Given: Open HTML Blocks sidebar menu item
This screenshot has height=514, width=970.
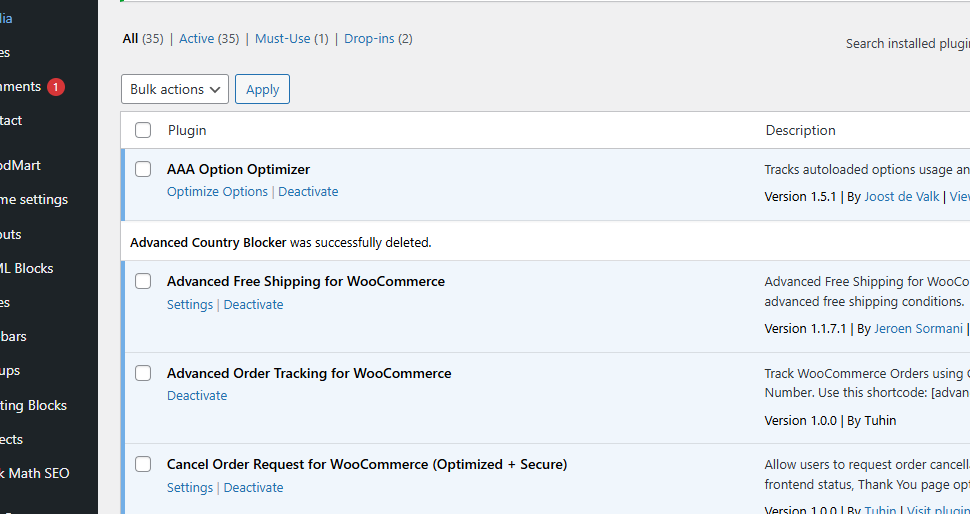Looking at the screenshot, I should [27, 268].
